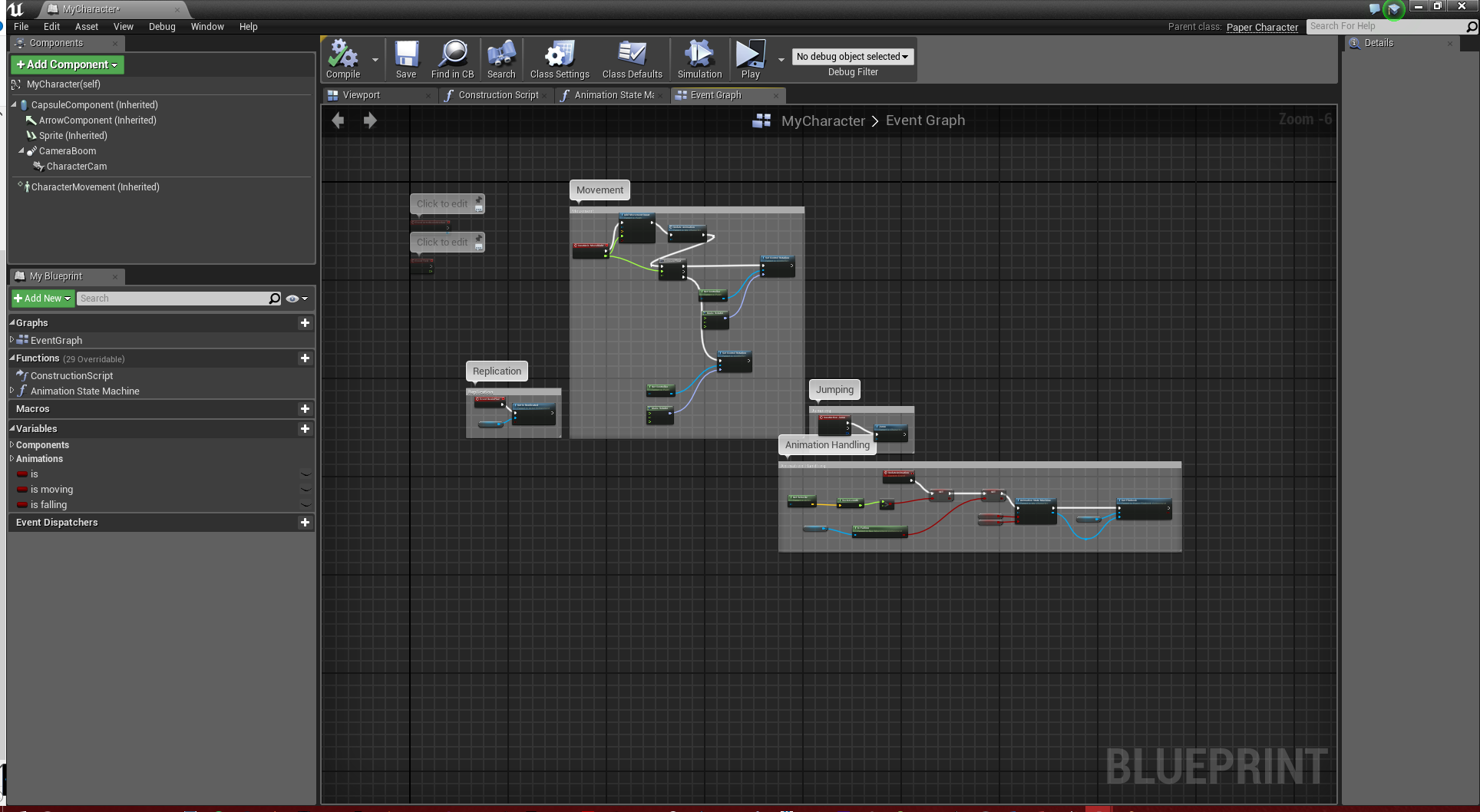Add a new variable with plus button
Viewport: 1480px width, 812px height.
[305, 429]
